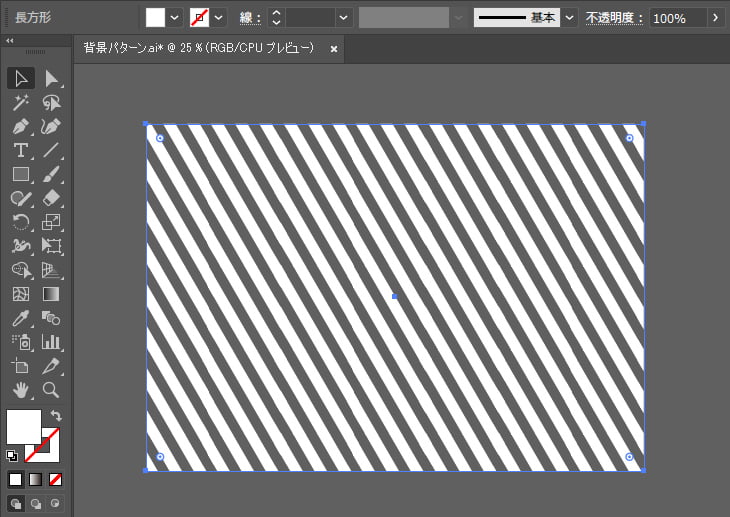Open fill color dropdown in control bar
The height and width of the screenshot is (517, 730).
[175, 18]
